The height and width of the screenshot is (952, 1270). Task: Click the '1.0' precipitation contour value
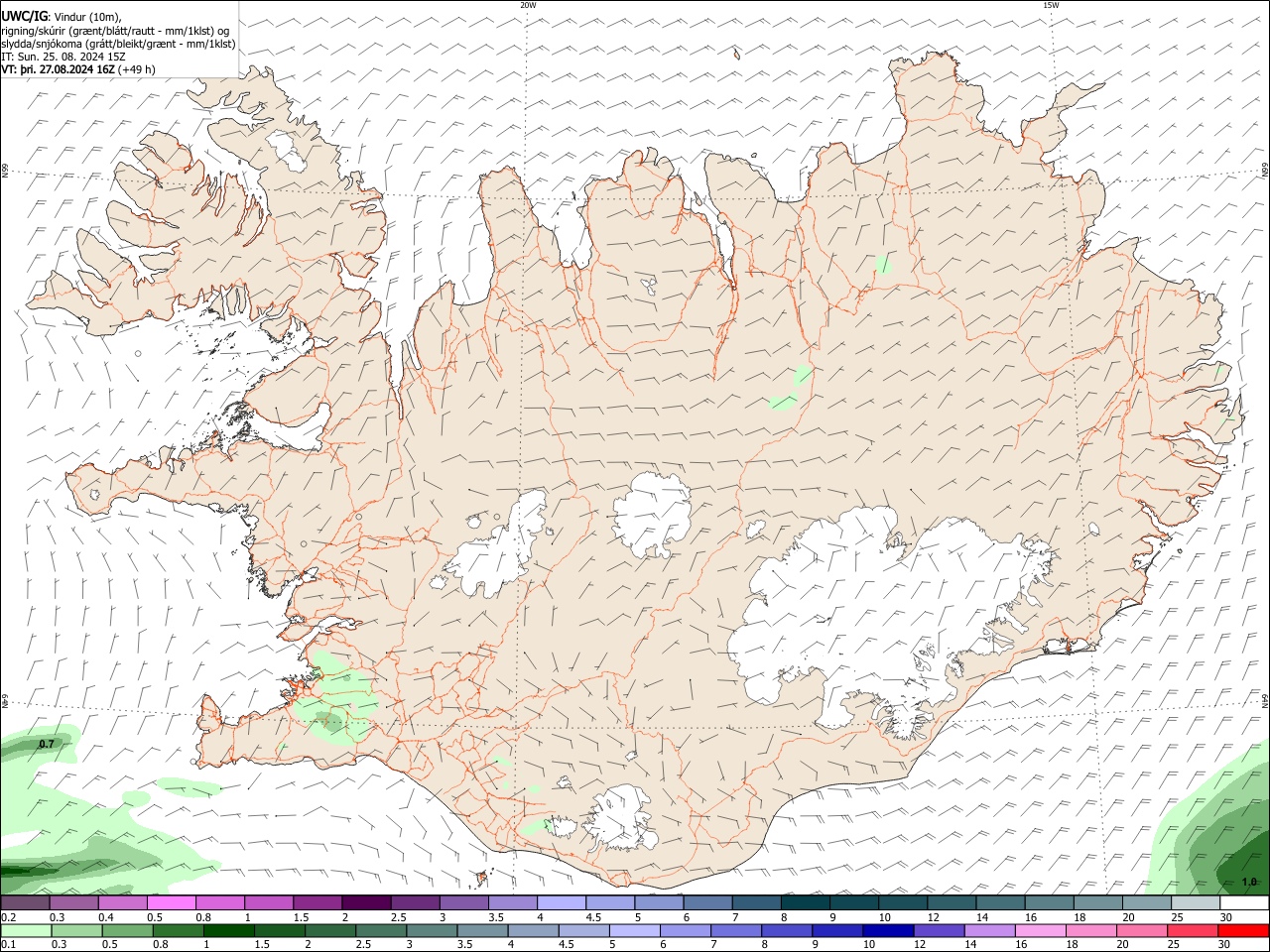pos(1249,882)
